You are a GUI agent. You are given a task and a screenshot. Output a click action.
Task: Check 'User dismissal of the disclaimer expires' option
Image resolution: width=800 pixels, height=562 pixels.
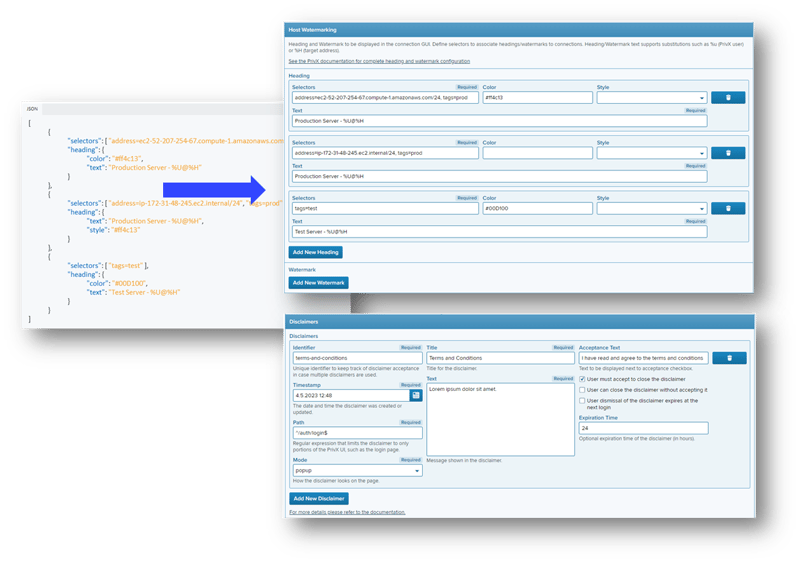[583, 401]
